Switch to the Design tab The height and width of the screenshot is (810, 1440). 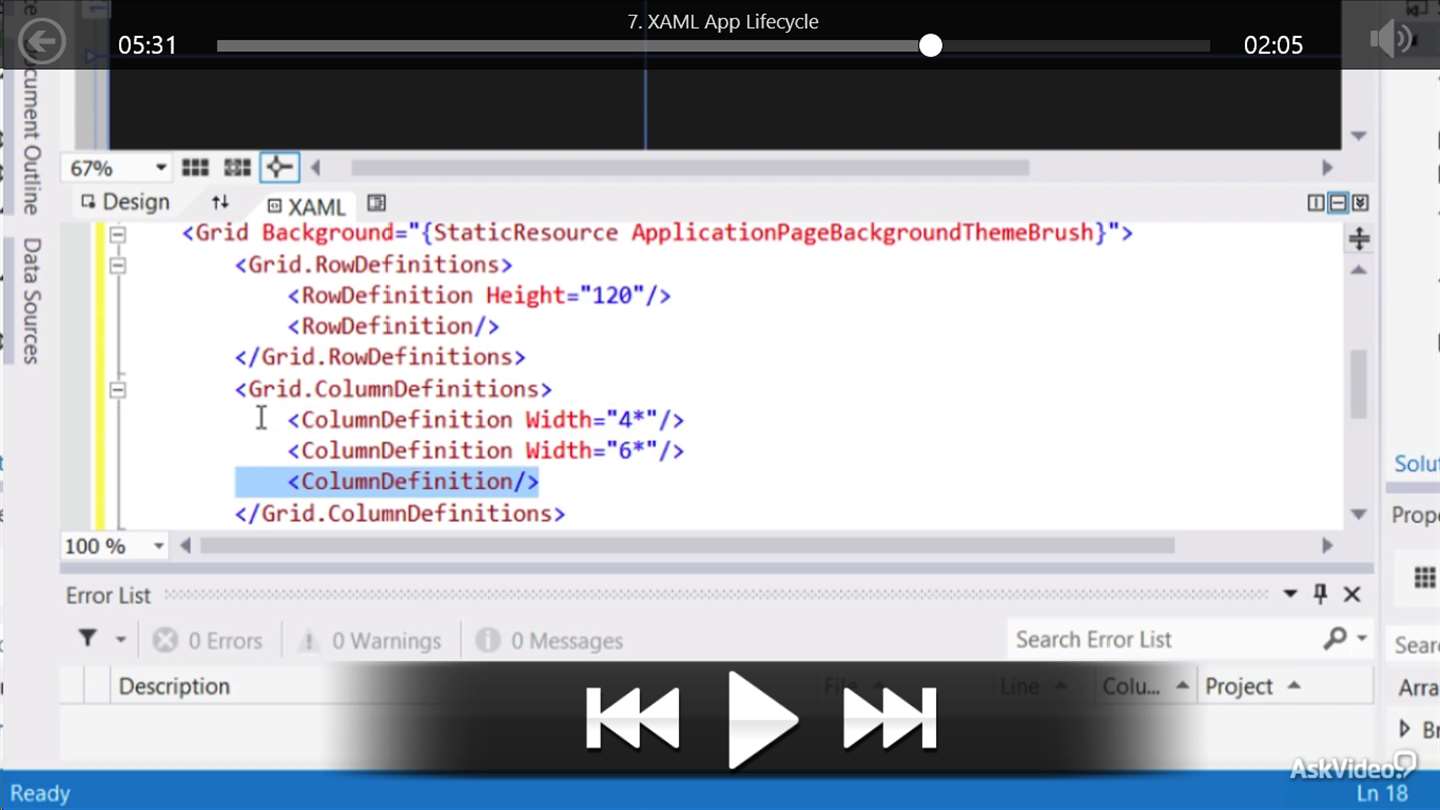tap(126, 202)
